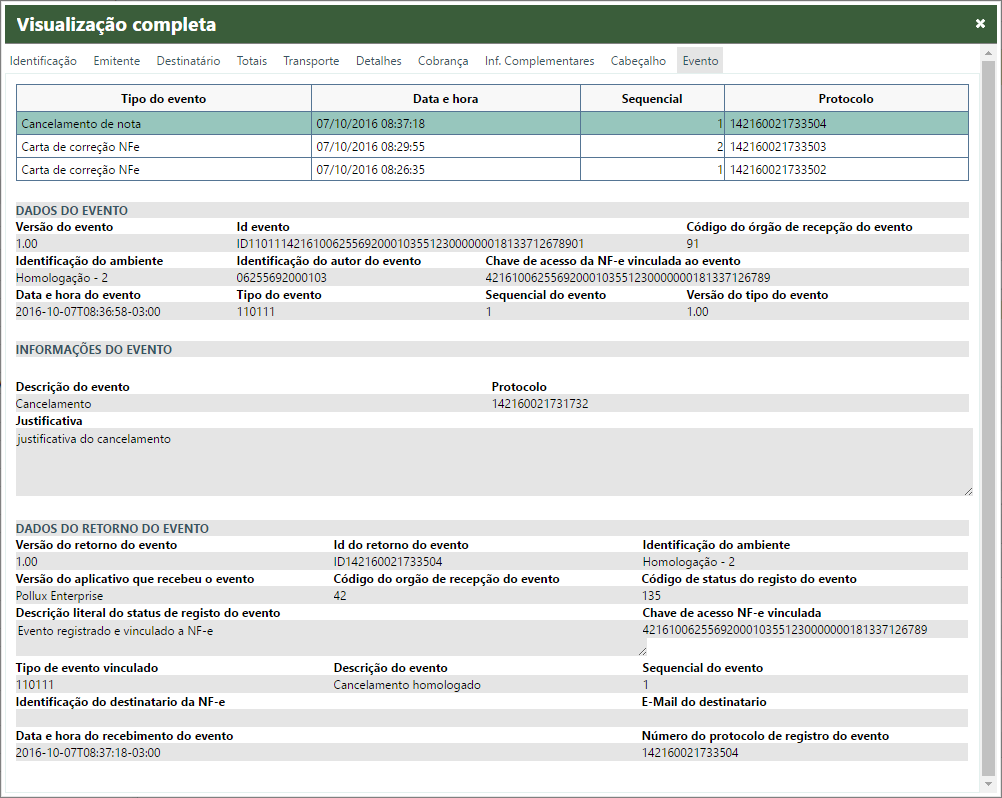The image size is (1002, 798).
Task: Close the Visualização completa dialog
Action: (980, 24)
